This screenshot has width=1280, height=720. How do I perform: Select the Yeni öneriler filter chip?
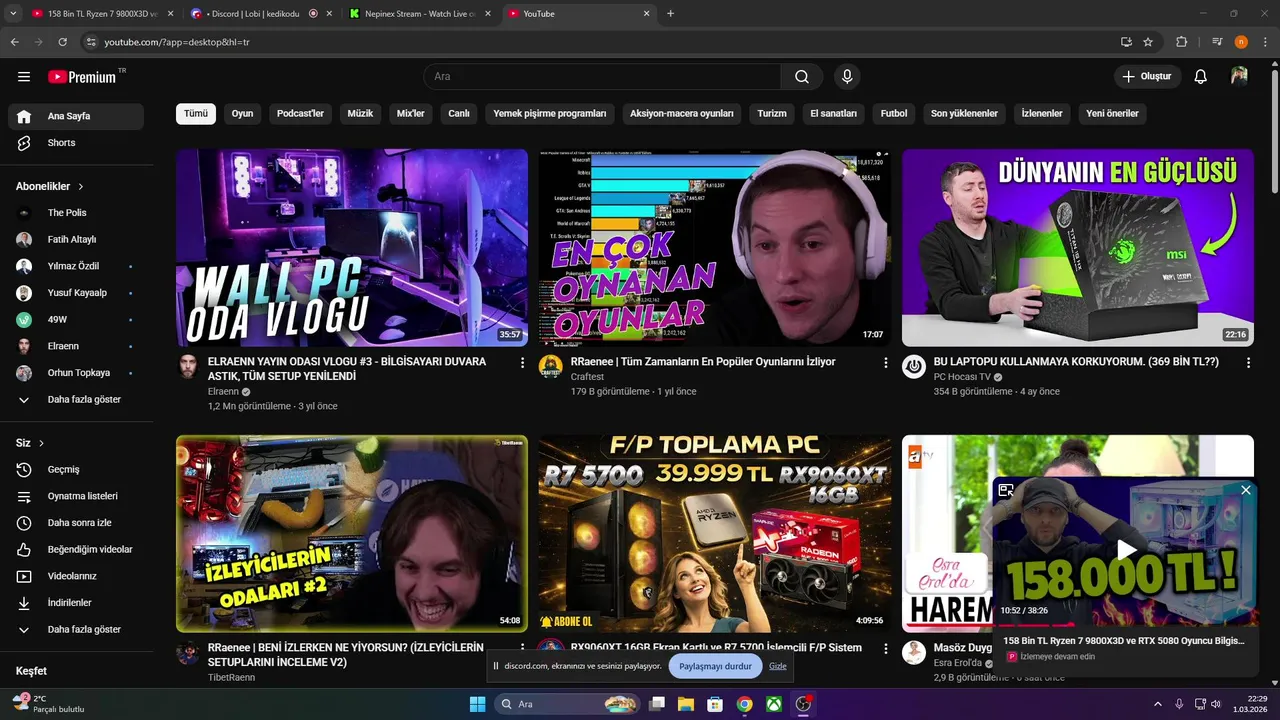(x=1112, y=114)
